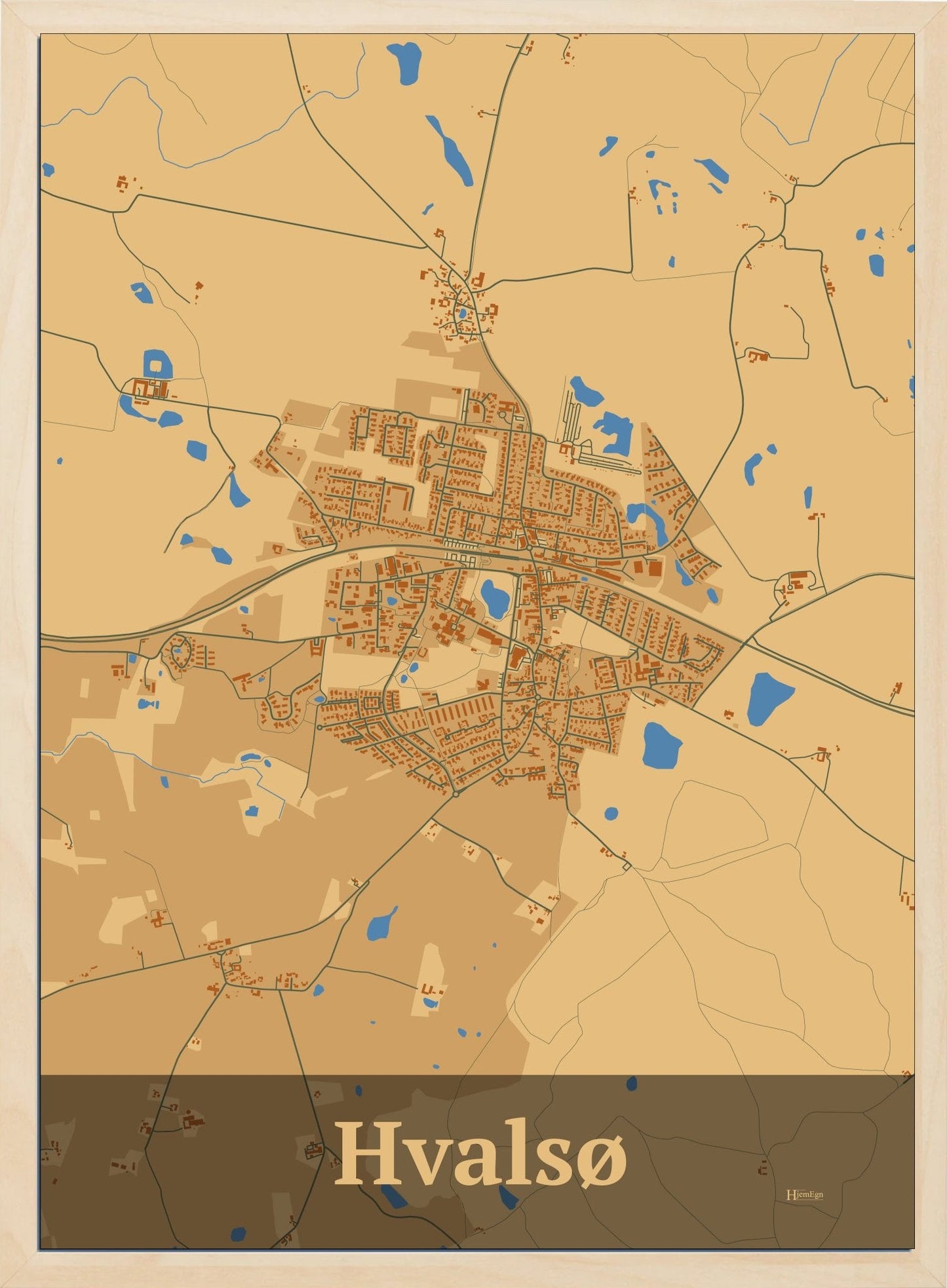Click the HjemEgn logo in the banner
The image size is (947, 1288).
pos(804,1194)
